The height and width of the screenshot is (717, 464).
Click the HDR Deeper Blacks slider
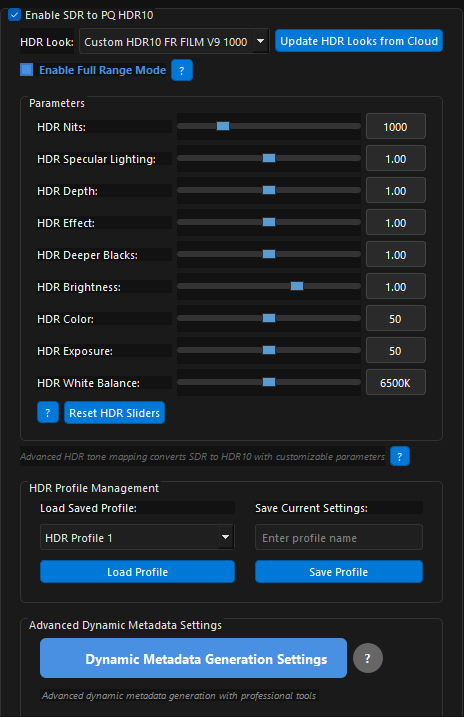click(x=269, y=254)
